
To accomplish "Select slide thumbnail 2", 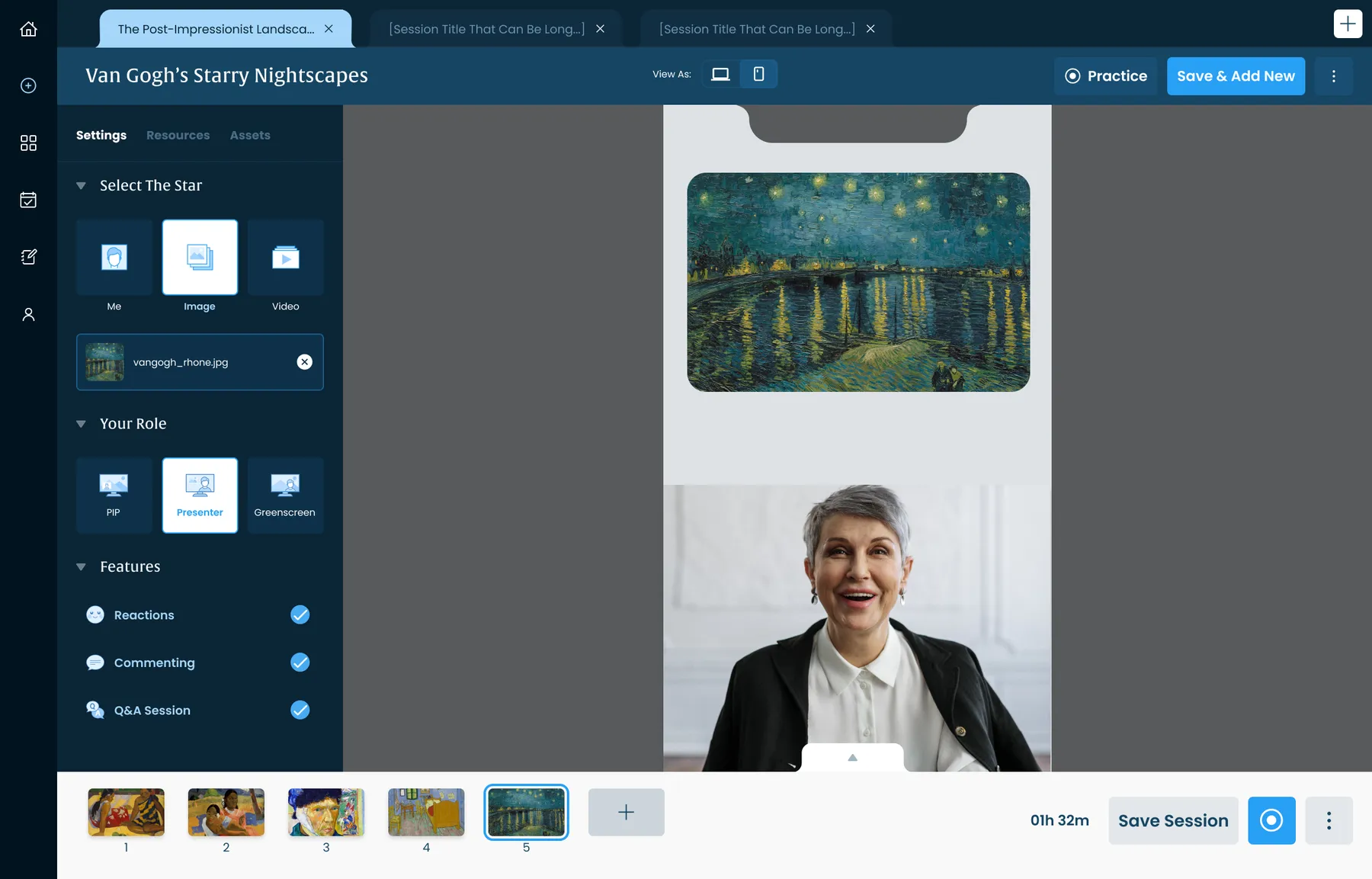I will tap(226, 812).
